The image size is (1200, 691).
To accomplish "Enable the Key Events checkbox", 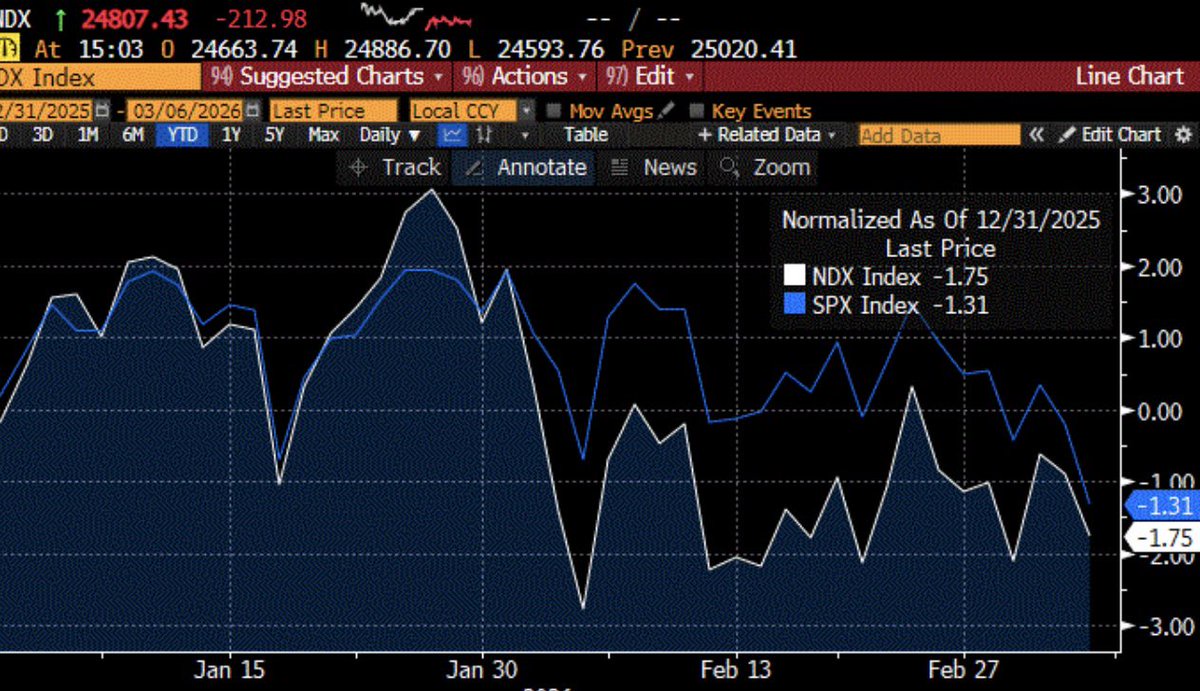I will tap(696, 111).
